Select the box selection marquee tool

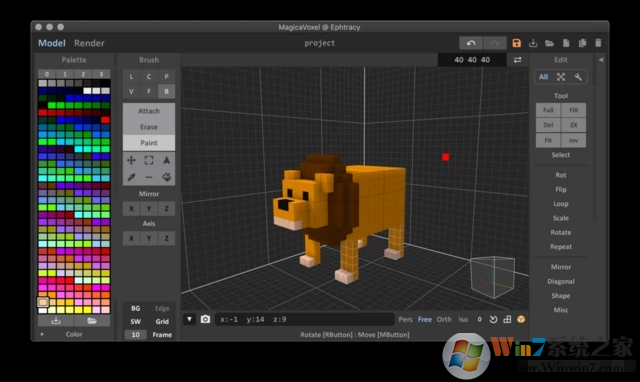pos(149,160)
